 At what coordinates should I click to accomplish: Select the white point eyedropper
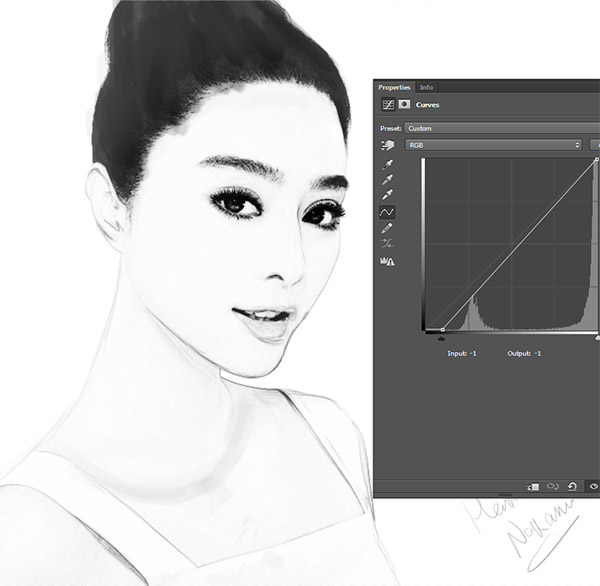tap(387, 194)
